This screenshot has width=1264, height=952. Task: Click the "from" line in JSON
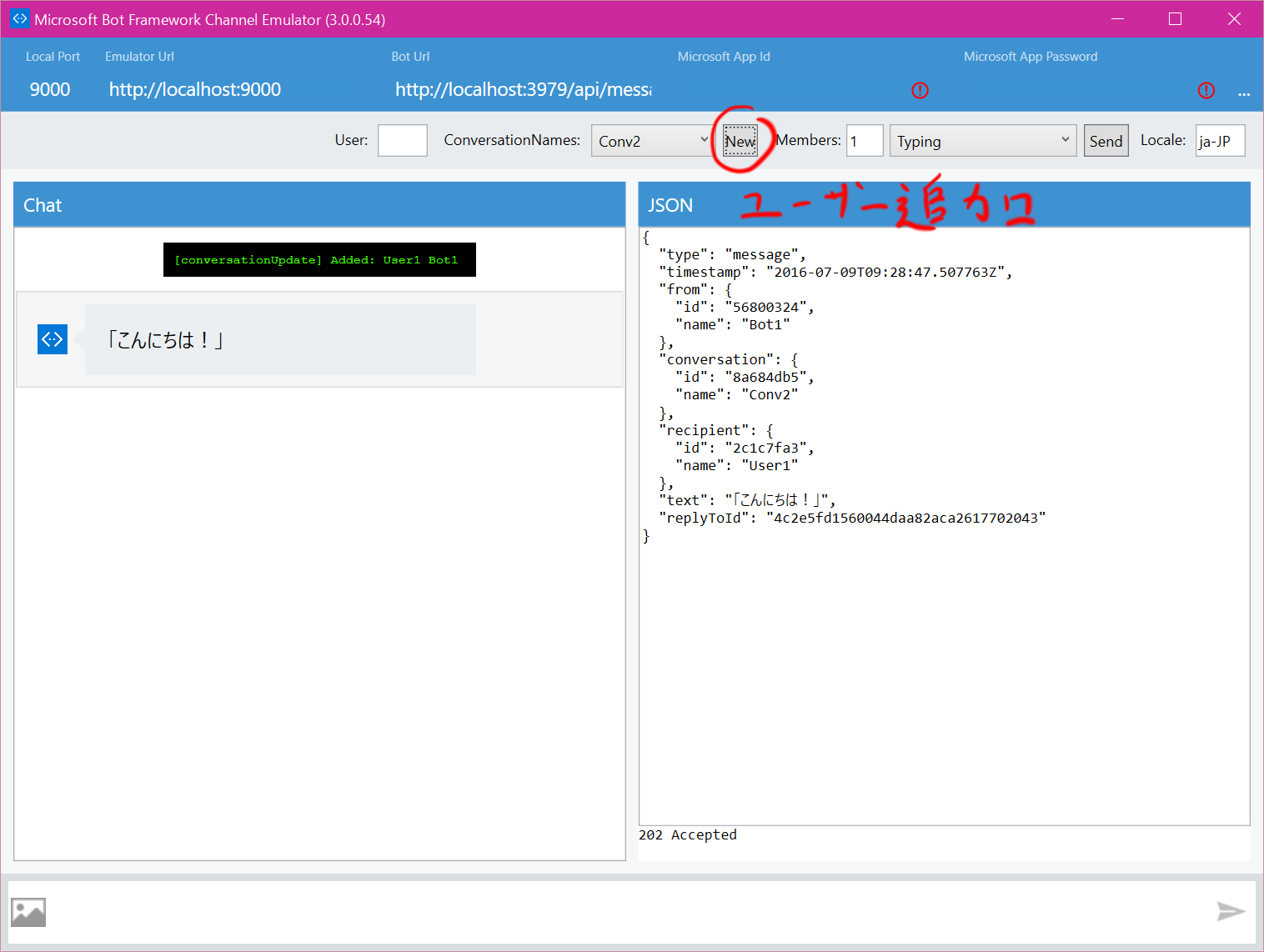(695, 289)
